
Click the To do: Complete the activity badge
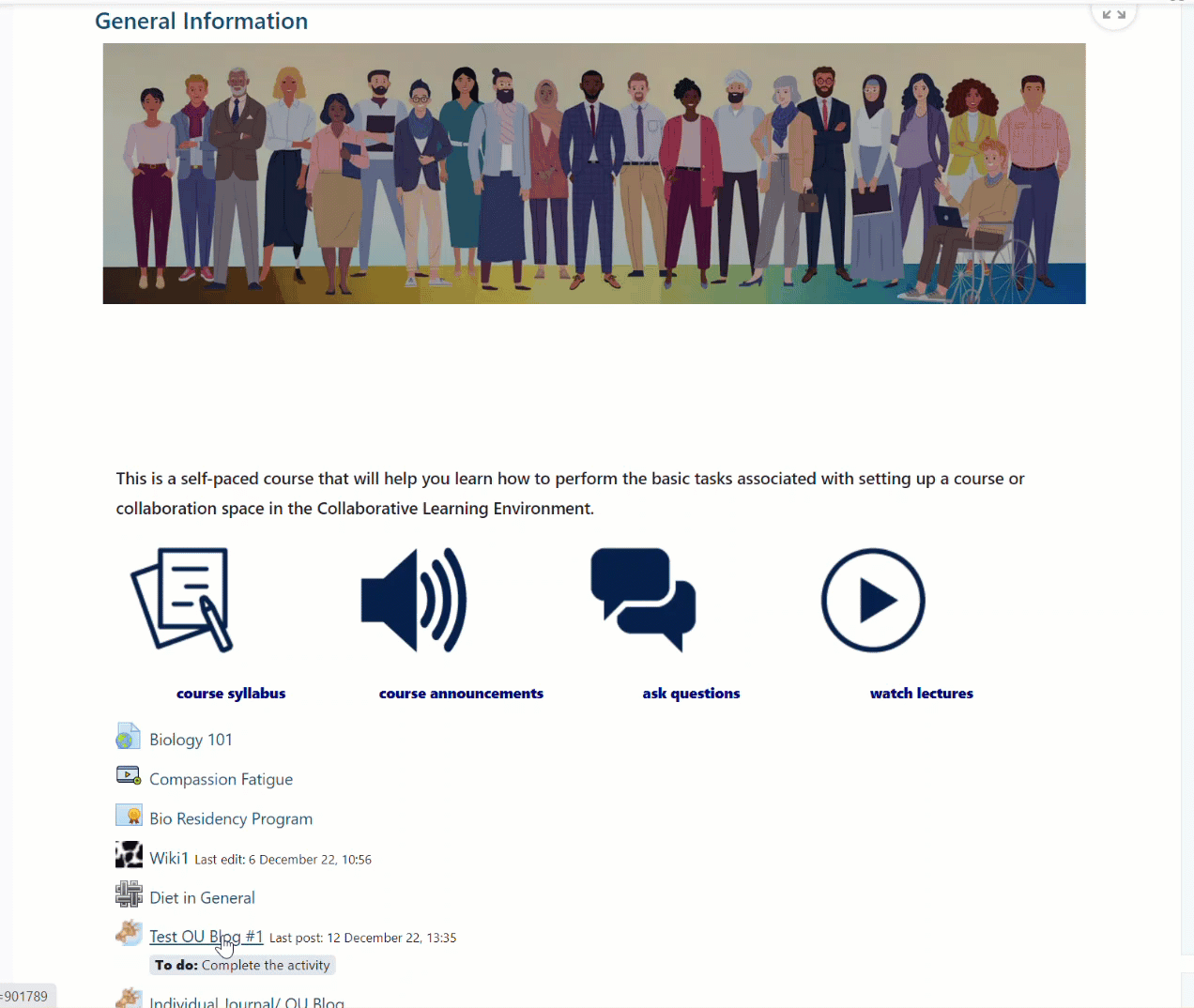pos(242,965)
